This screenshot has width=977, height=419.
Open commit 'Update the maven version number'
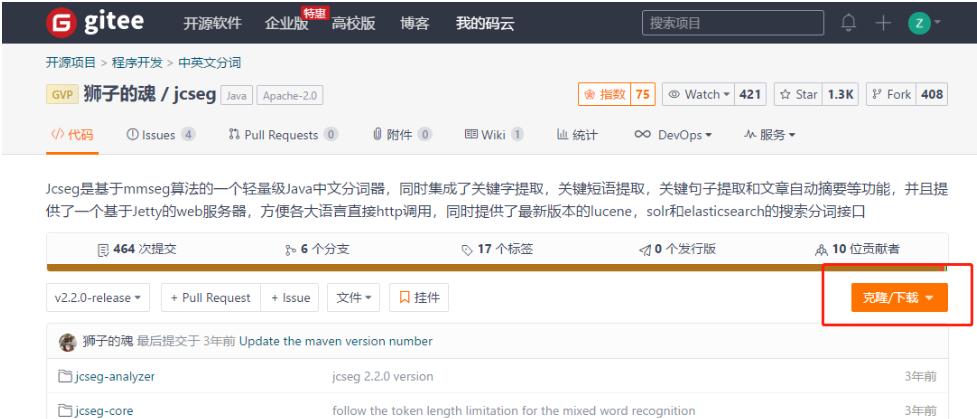coord(336,341)
